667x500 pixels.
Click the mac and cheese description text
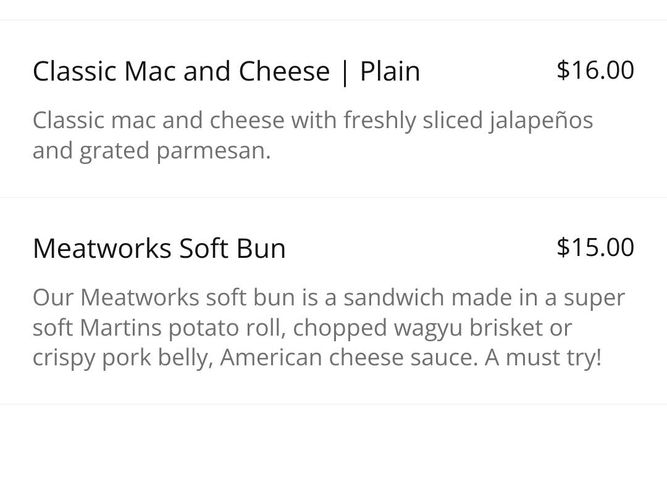[x=312, y=137]
